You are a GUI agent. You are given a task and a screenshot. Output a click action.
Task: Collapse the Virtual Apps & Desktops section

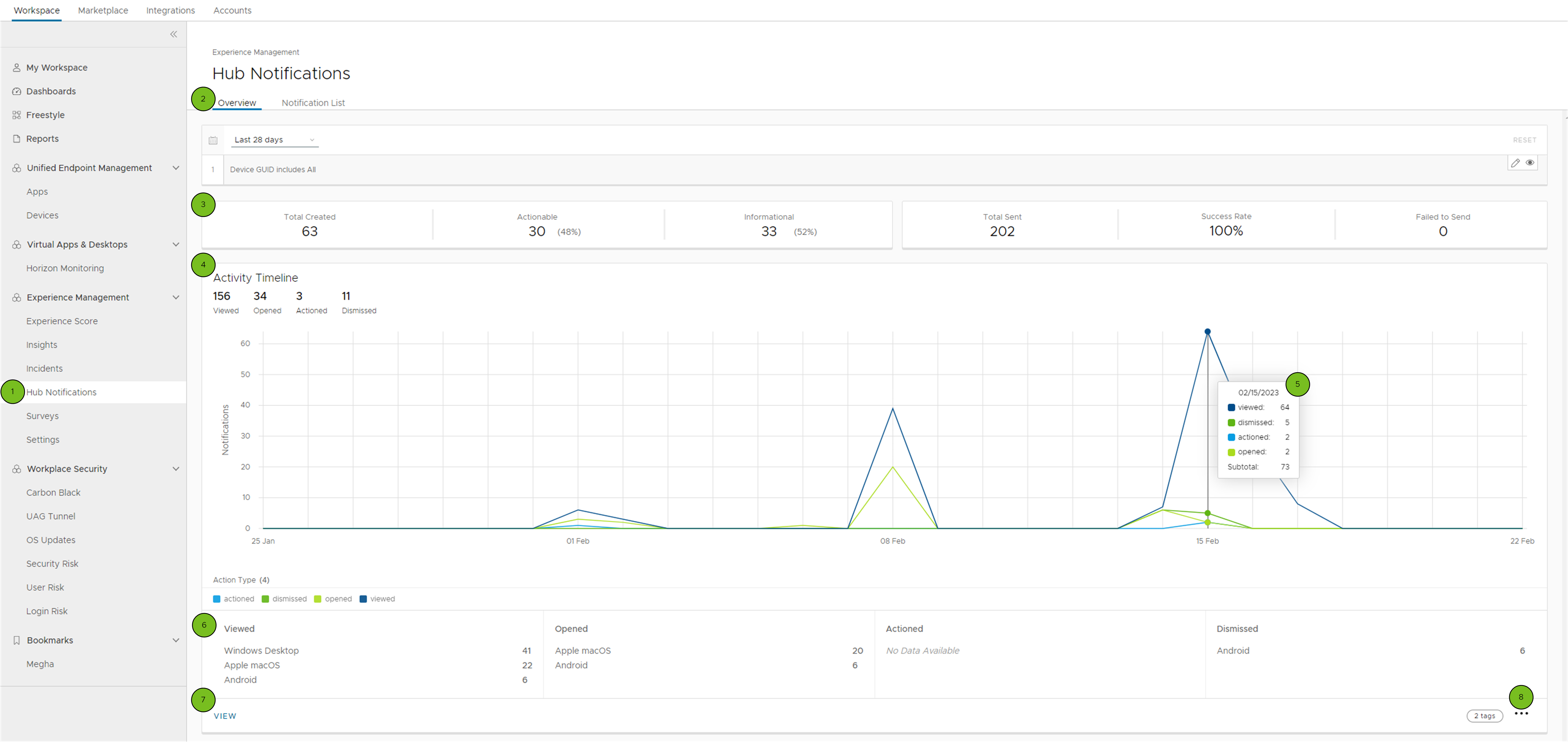click(x=176, y=245)
